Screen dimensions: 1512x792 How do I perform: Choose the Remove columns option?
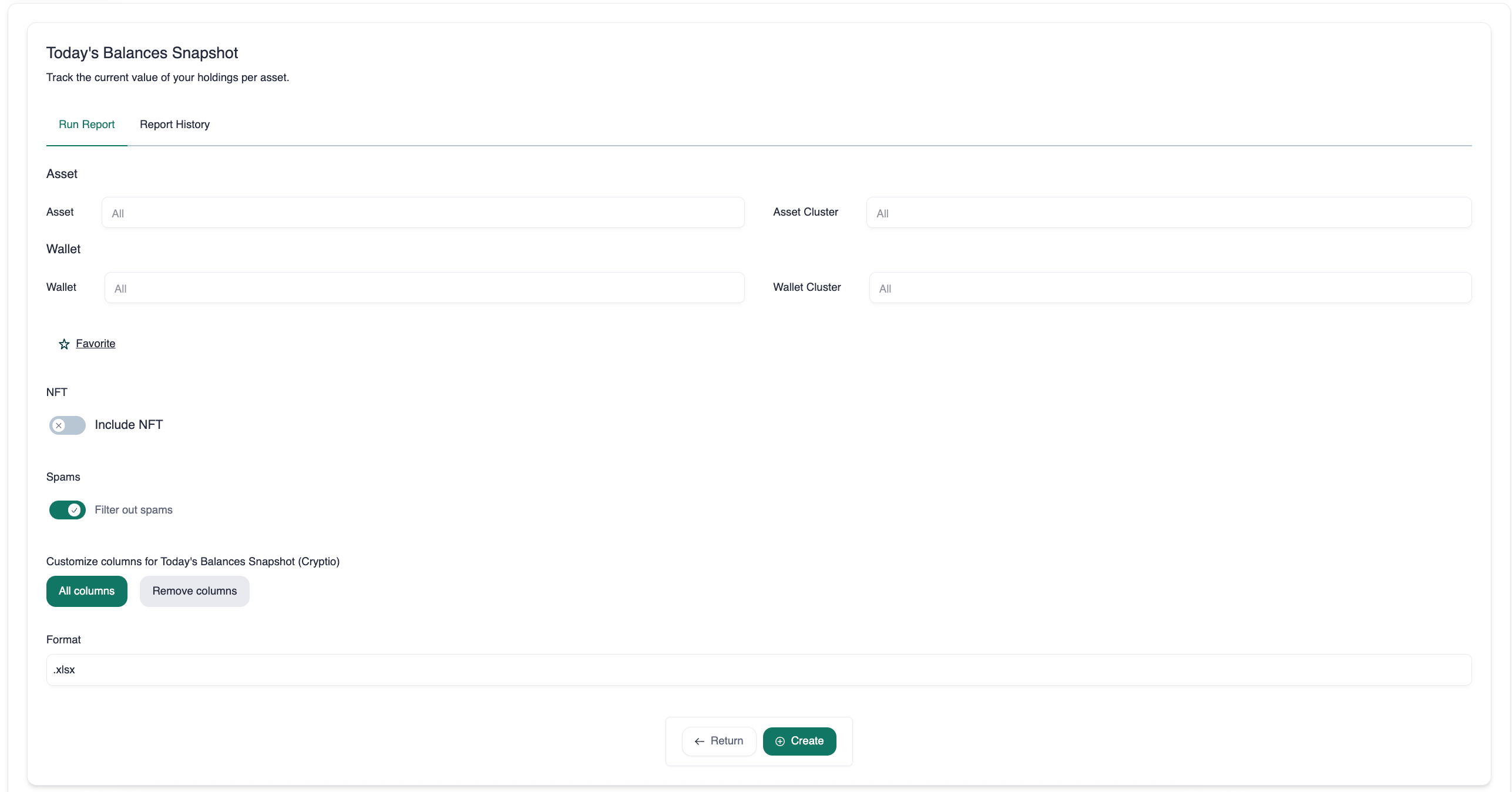(194, 591)
